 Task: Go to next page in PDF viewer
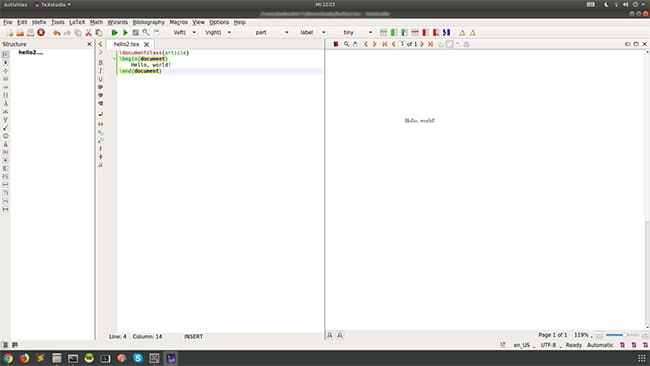tap(422, 44)
